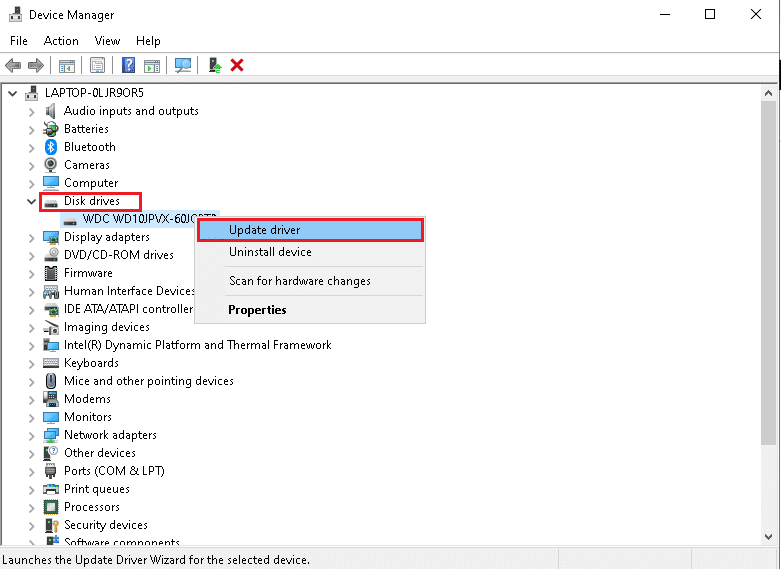Click the show/hide console tree toolbar icon
Screen dimensions: 781x569
67,66
